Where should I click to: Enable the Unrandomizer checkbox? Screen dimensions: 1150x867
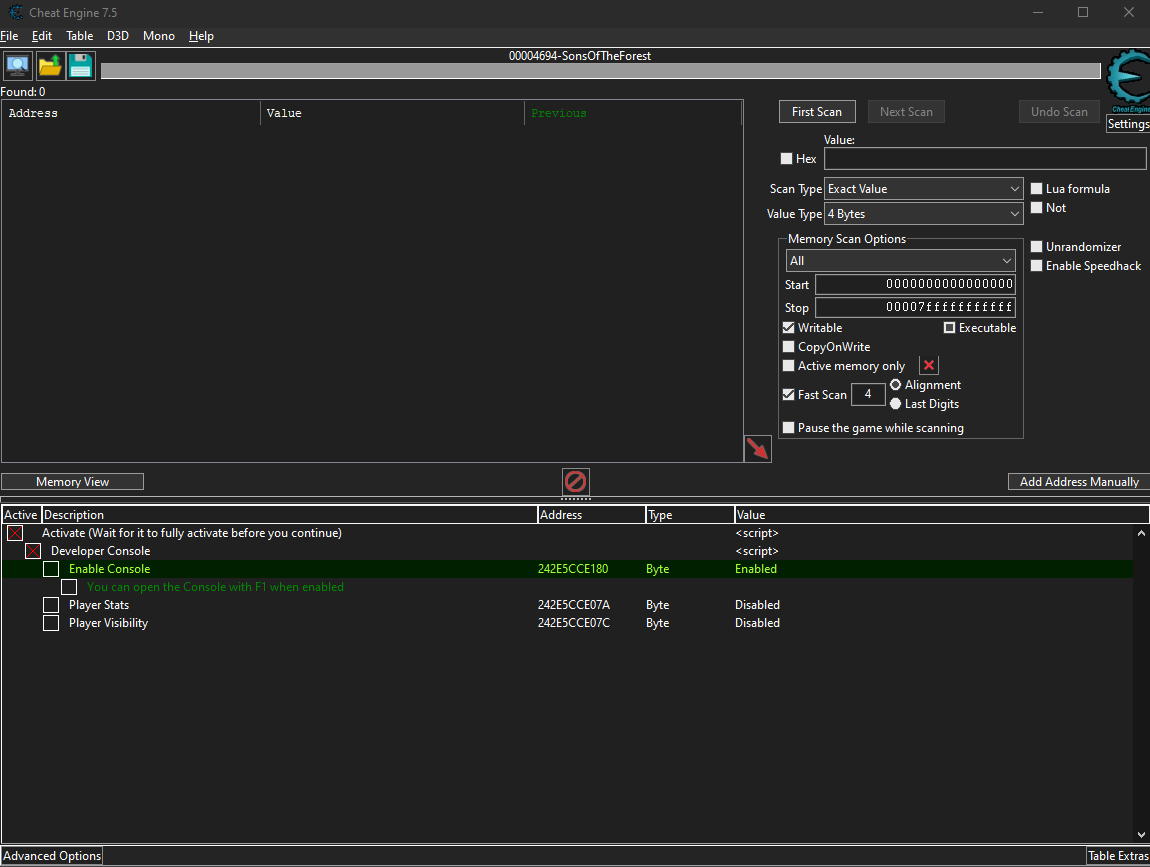[x=1036, y=246]
